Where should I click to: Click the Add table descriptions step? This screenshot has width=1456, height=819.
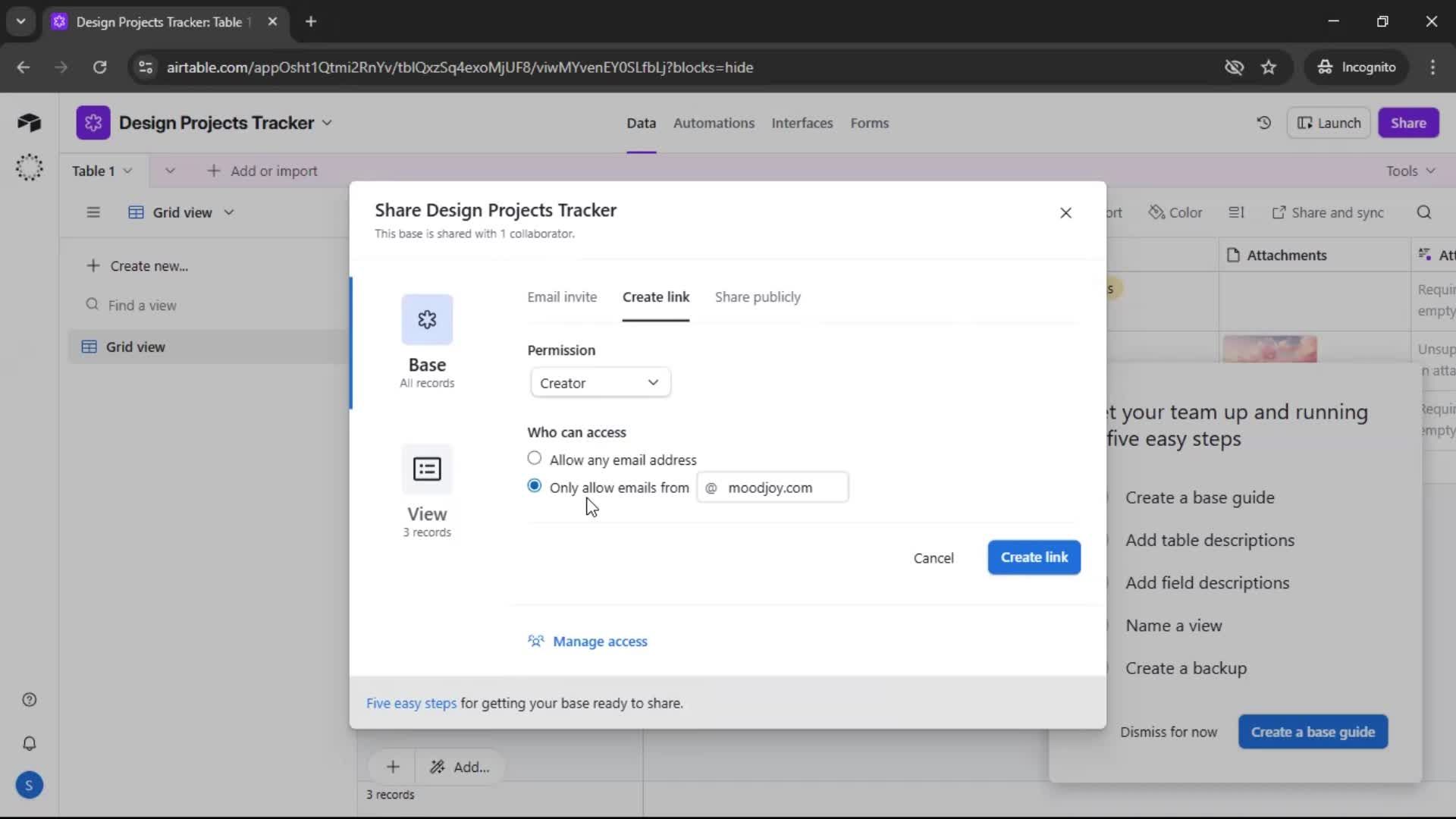1210,541
